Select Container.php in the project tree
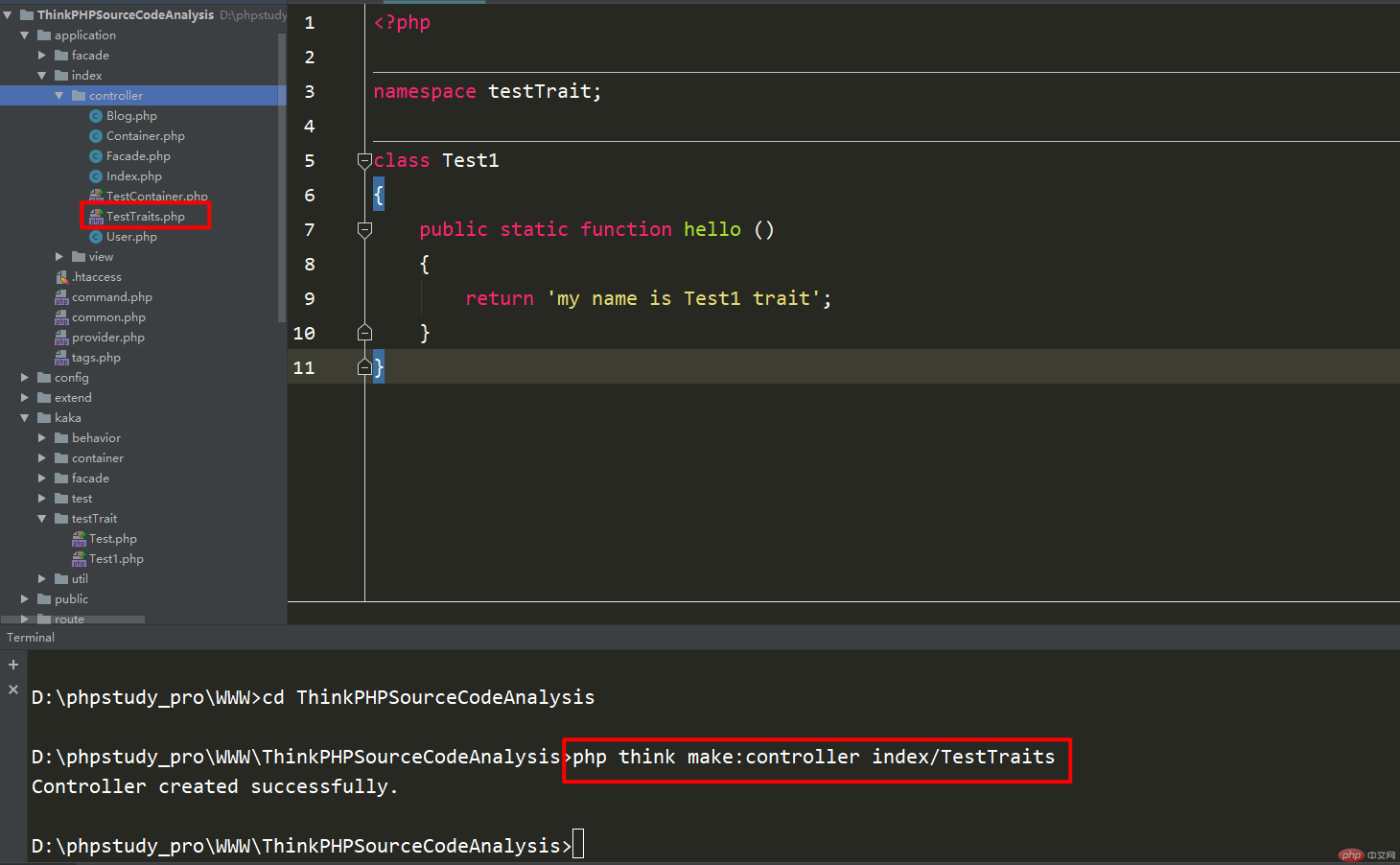Viewport: 1400px width, 865px height. (146, 136)
